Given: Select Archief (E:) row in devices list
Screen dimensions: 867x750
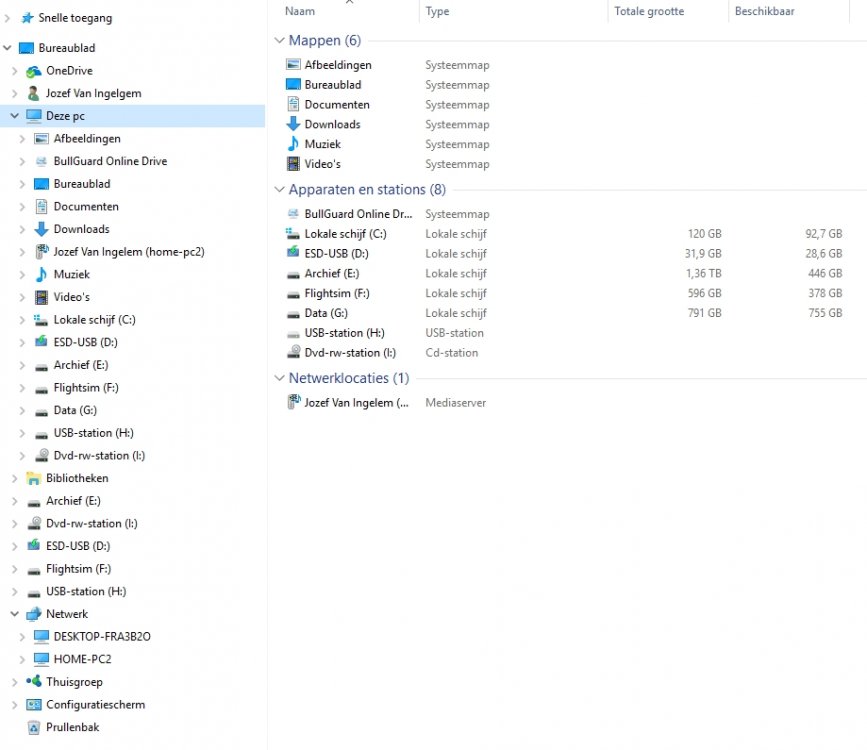Looking at the screenshot, I should pos(565,273).
